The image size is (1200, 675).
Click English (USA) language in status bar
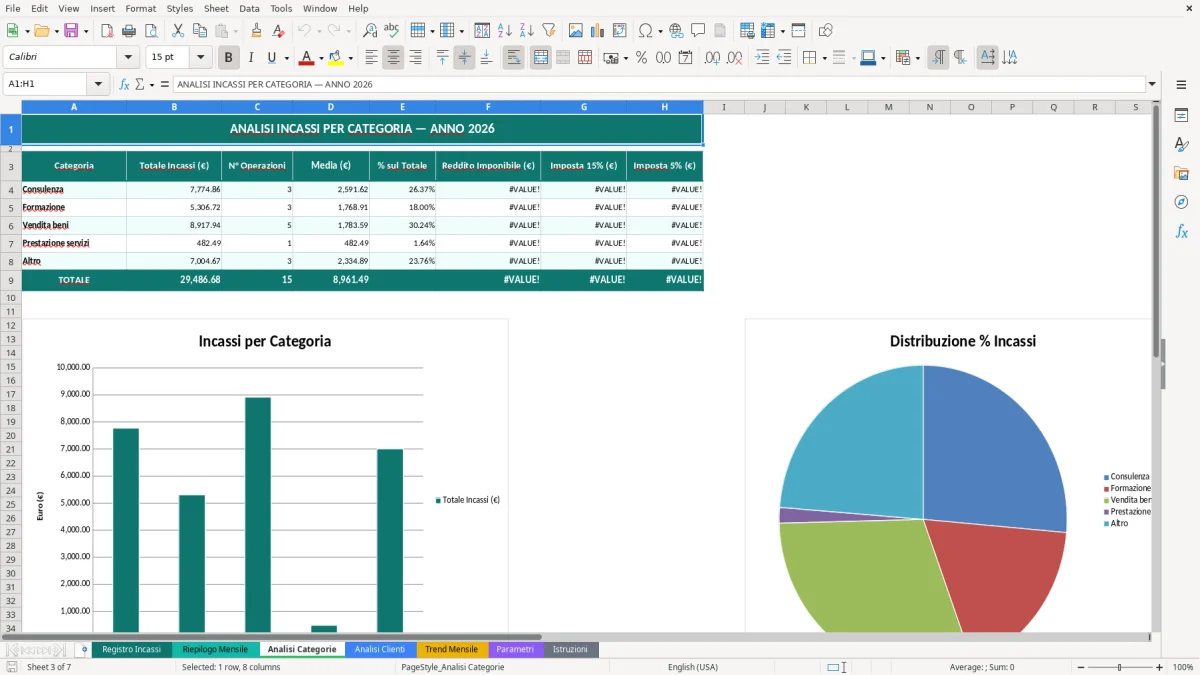click(x=693, y=667)
